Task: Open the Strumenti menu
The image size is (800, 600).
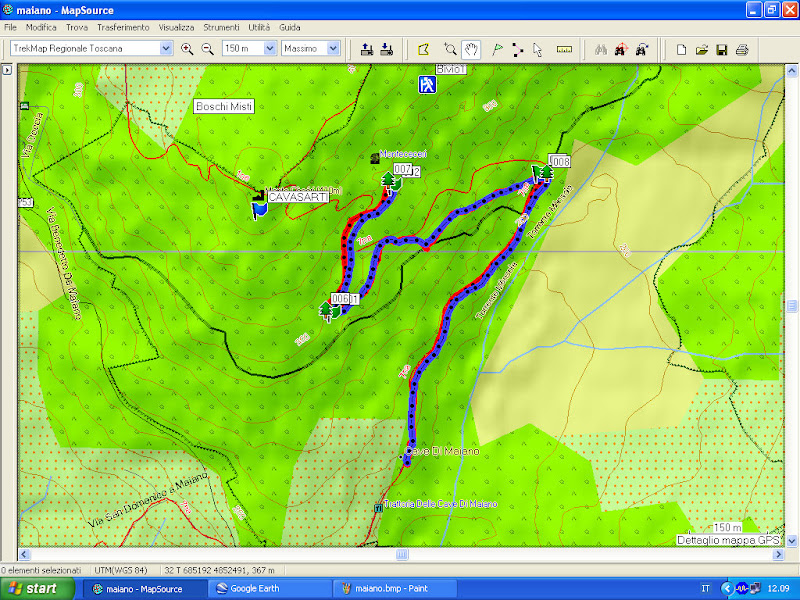Action: click(221, 28)
